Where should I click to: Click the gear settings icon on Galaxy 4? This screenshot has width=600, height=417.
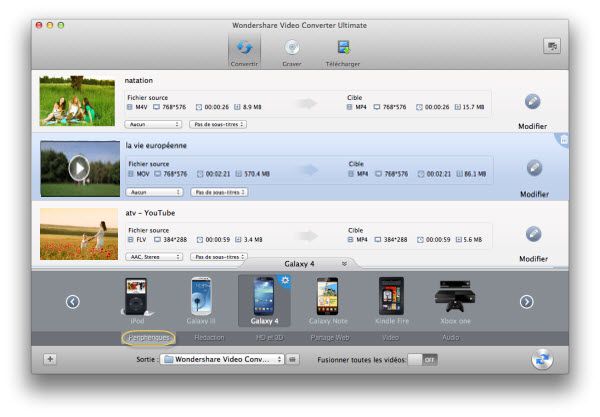point(285,281)
